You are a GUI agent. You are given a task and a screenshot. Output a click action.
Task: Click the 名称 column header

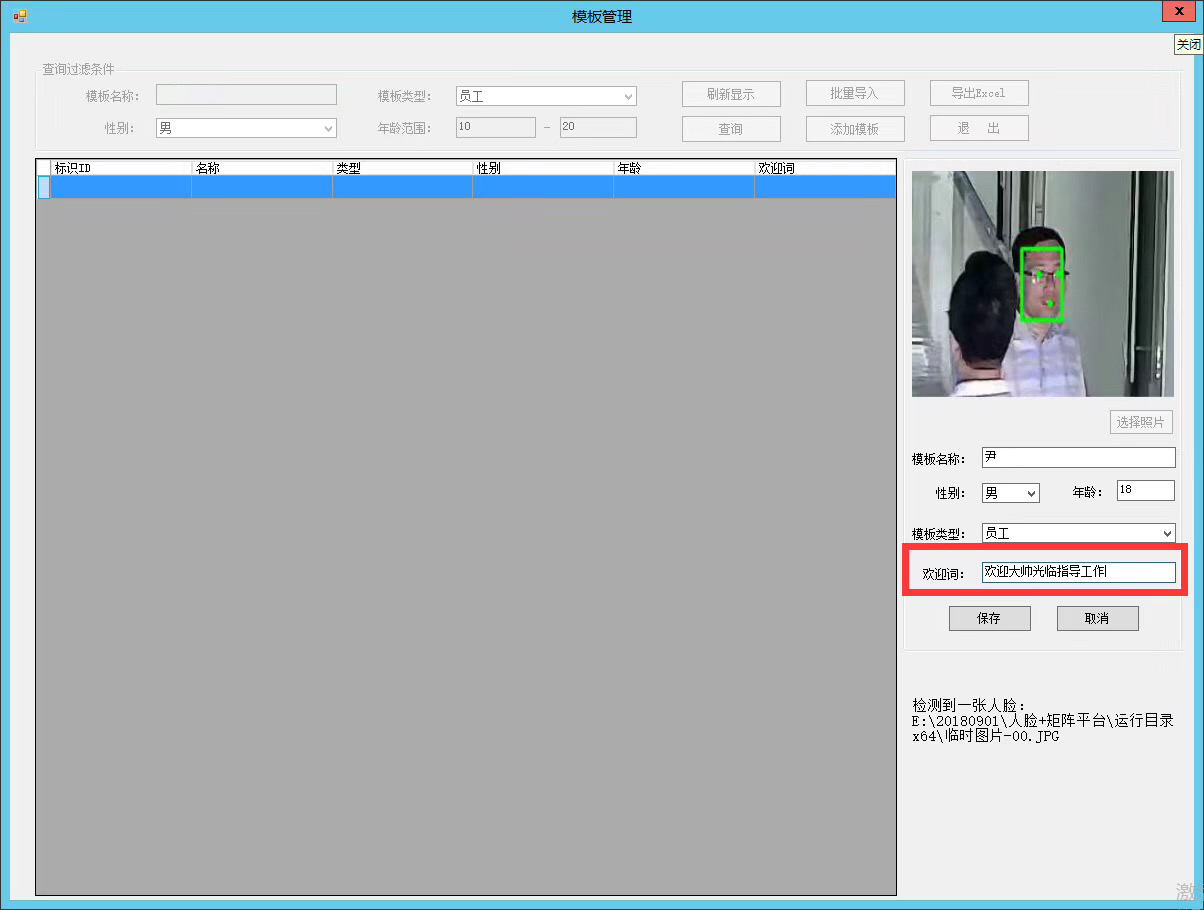pos(261,168)
